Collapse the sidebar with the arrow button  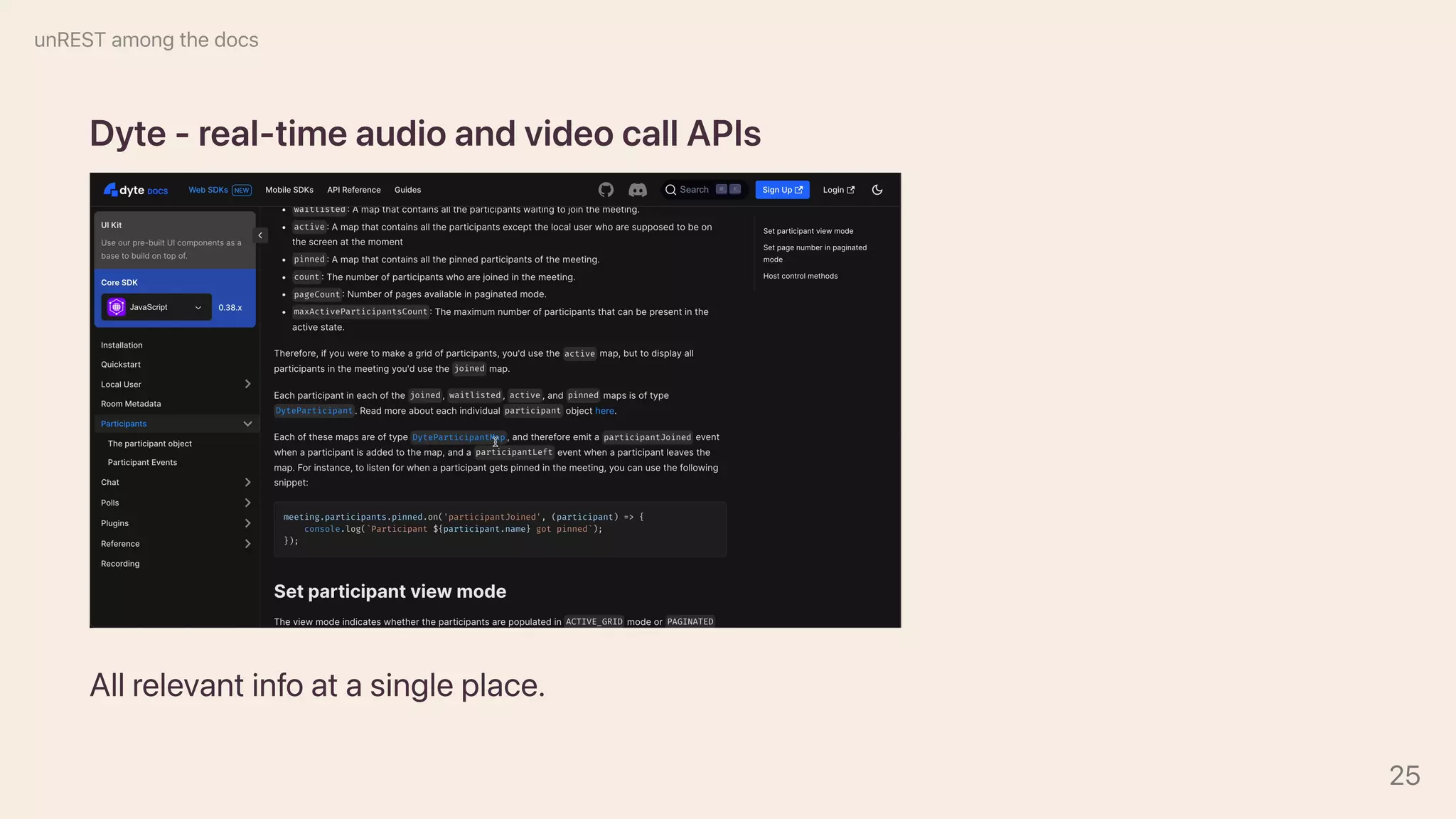pos(260,235)
